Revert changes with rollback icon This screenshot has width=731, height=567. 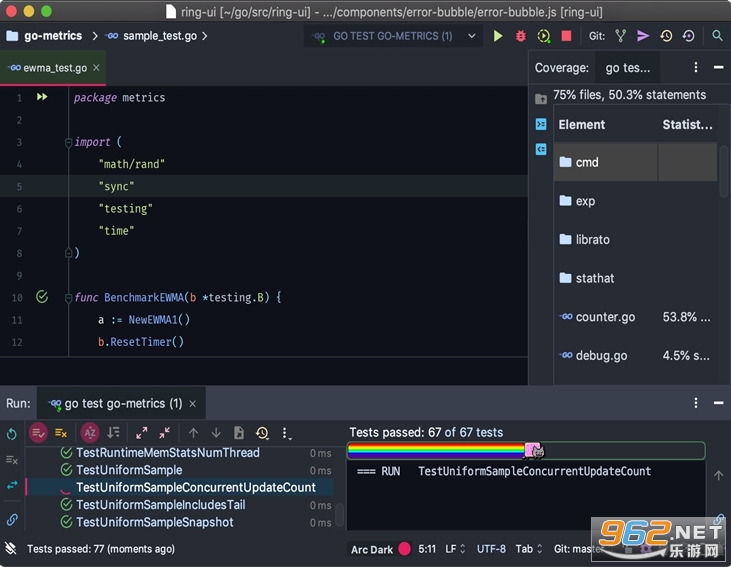tap(689, 36)
